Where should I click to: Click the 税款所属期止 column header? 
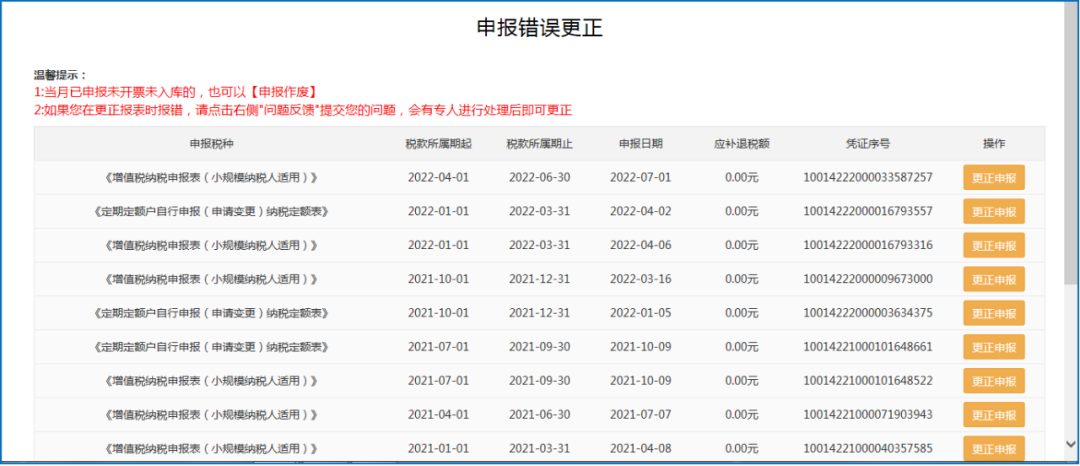(539, 144)
